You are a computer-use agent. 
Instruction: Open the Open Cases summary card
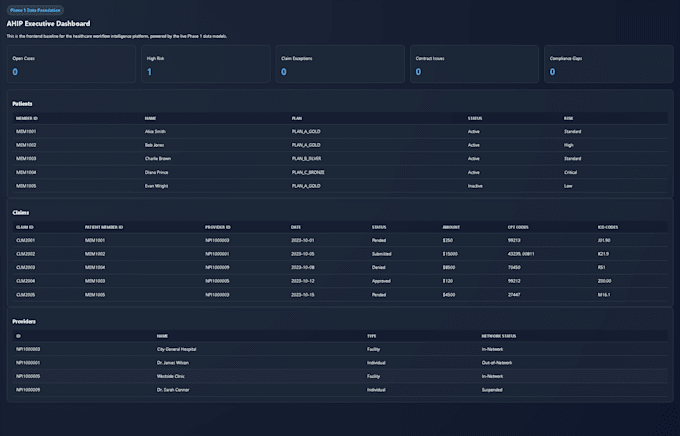pyautogui.click(x=71, y=64)
